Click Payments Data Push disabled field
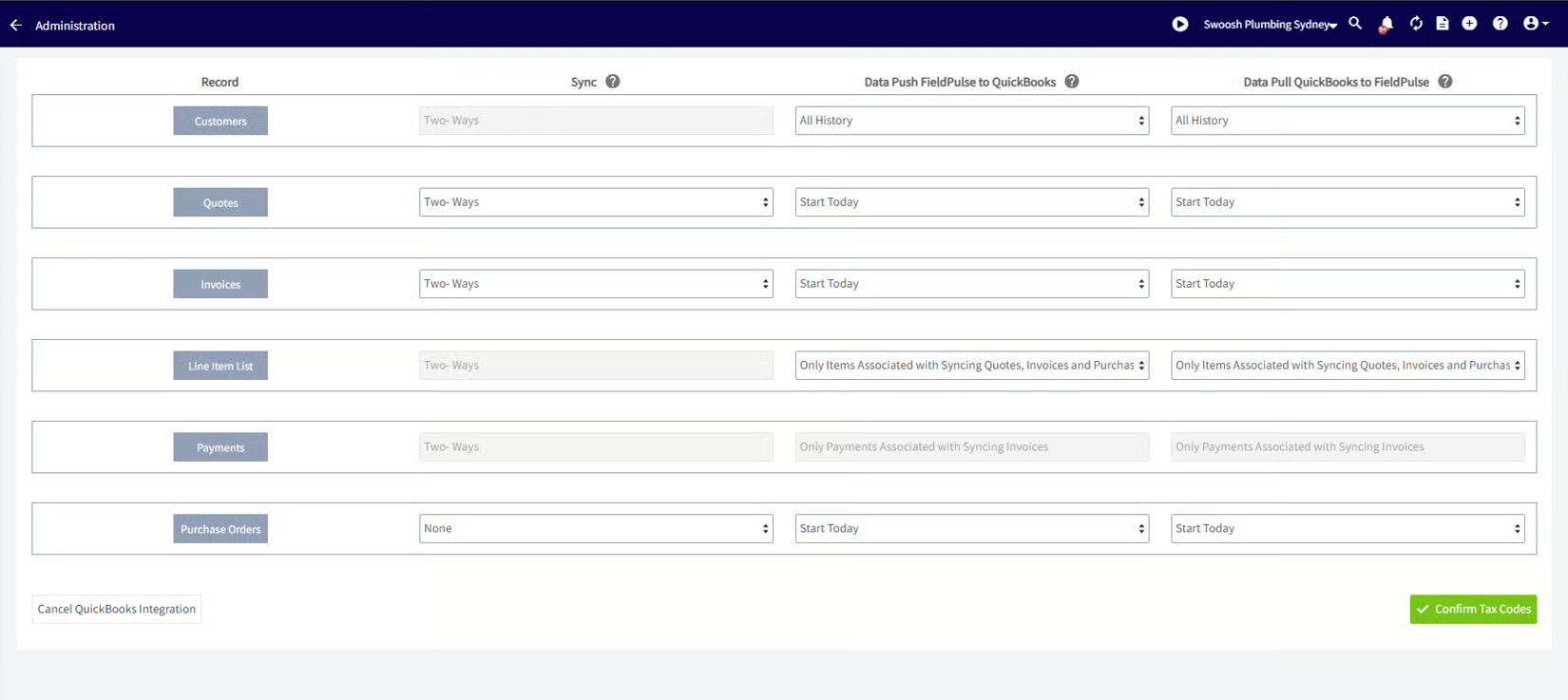Screen dimensions: 1568x700 pos(972,447)
